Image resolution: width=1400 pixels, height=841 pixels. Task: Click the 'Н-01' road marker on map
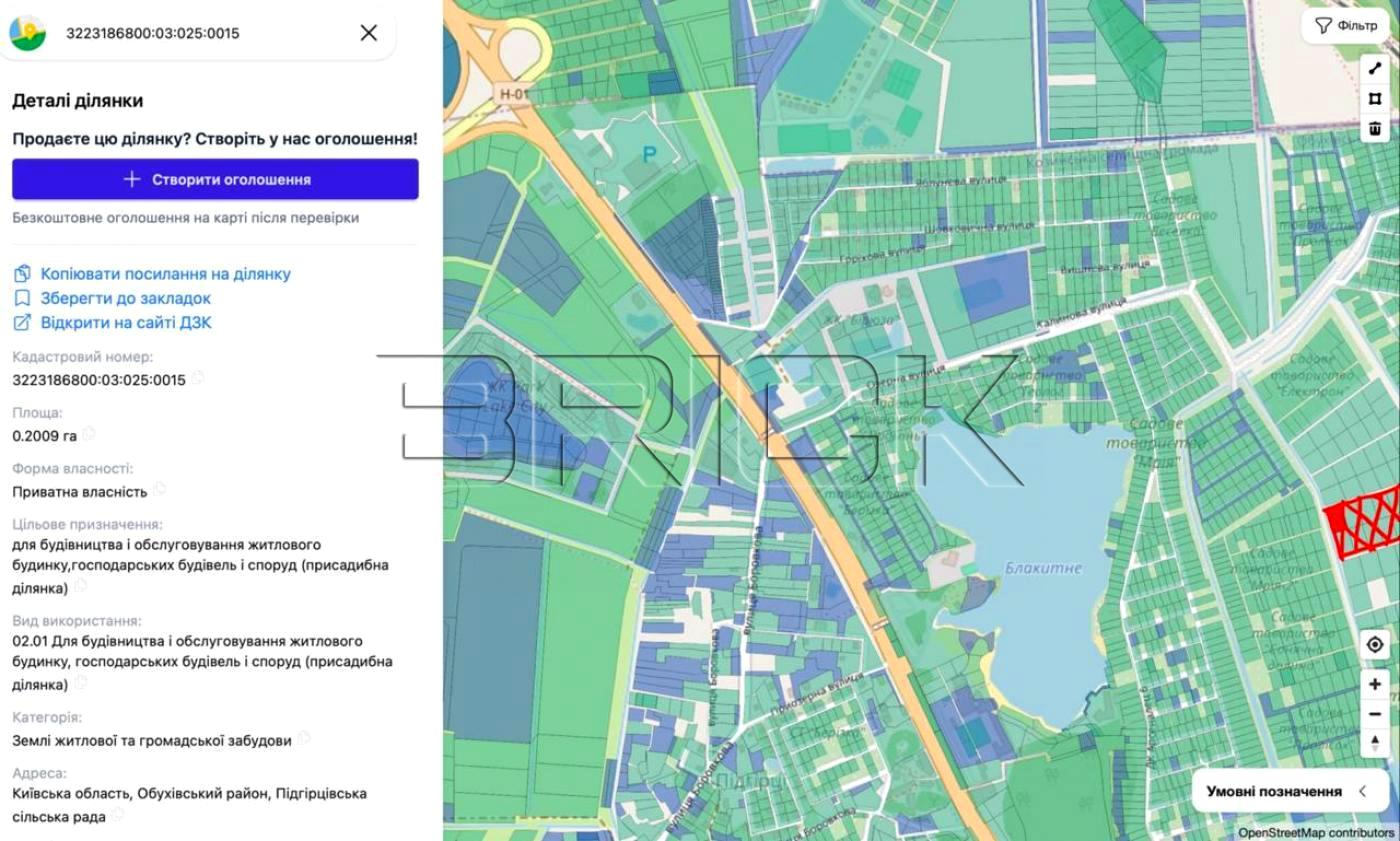512,94
